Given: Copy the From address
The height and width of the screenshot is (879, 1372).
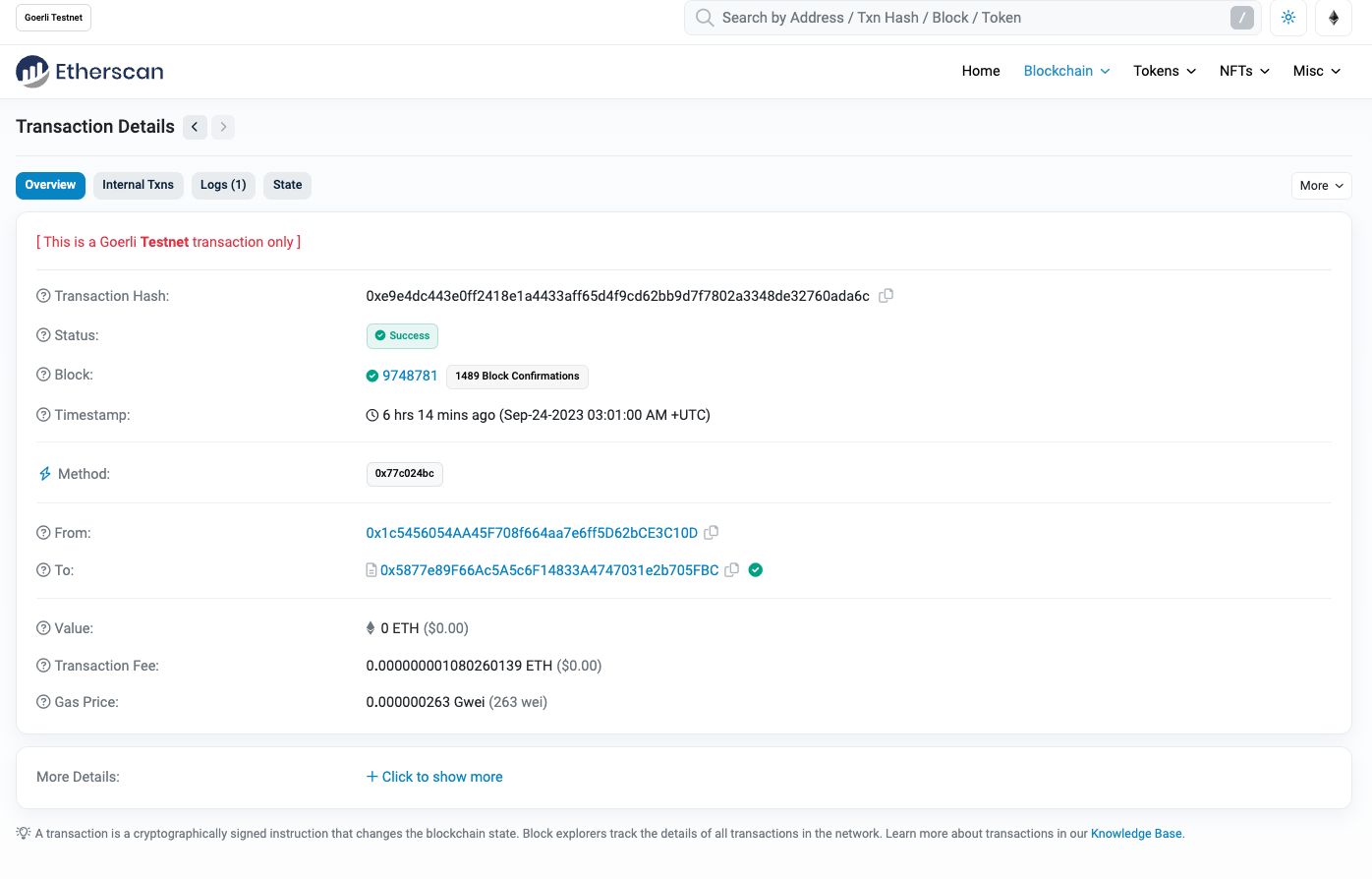Looking at the screenshot, I should 712,533.
